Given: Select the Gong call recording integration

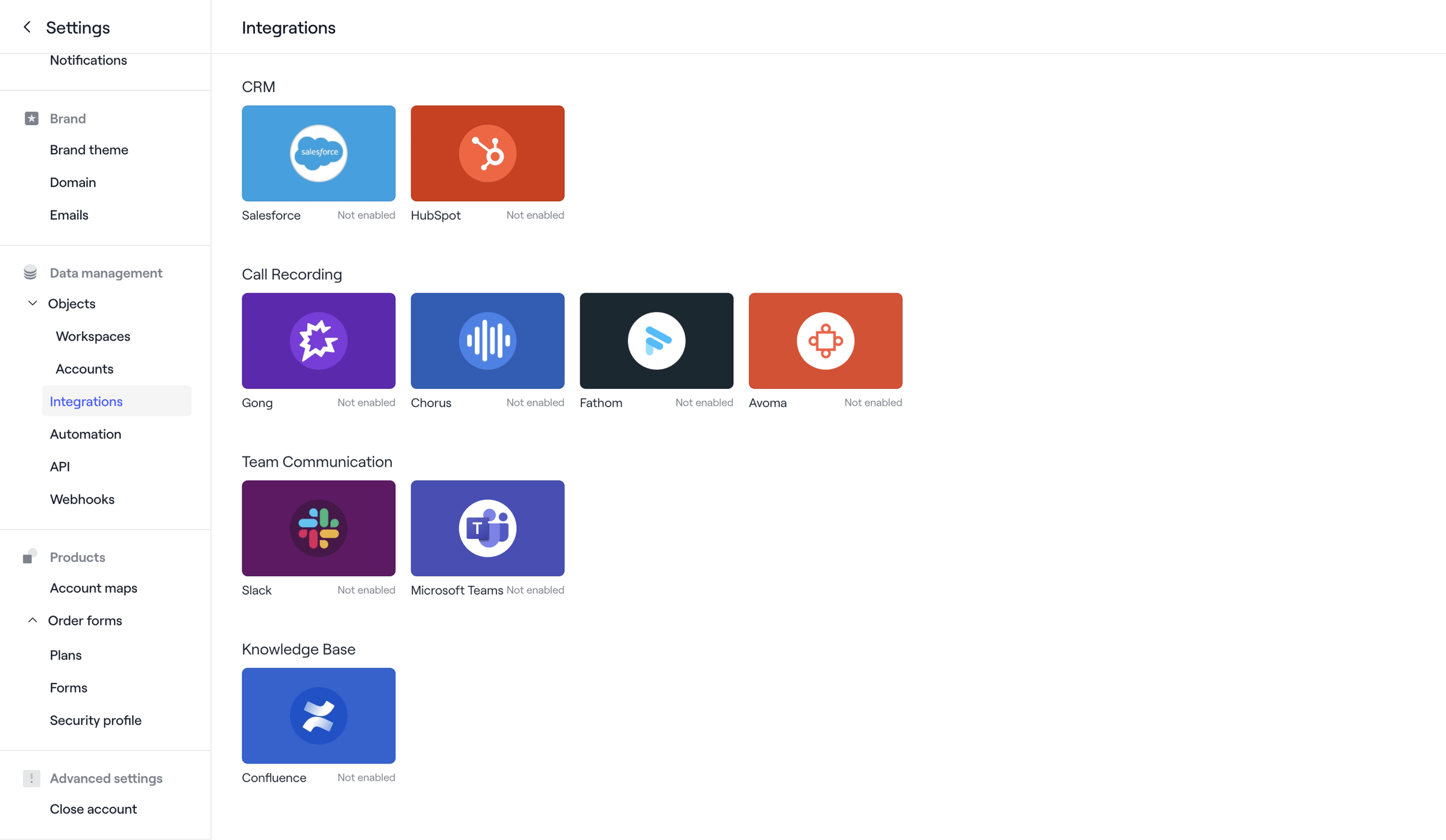Looking at the screenshot, I should [x=318, y=341].
